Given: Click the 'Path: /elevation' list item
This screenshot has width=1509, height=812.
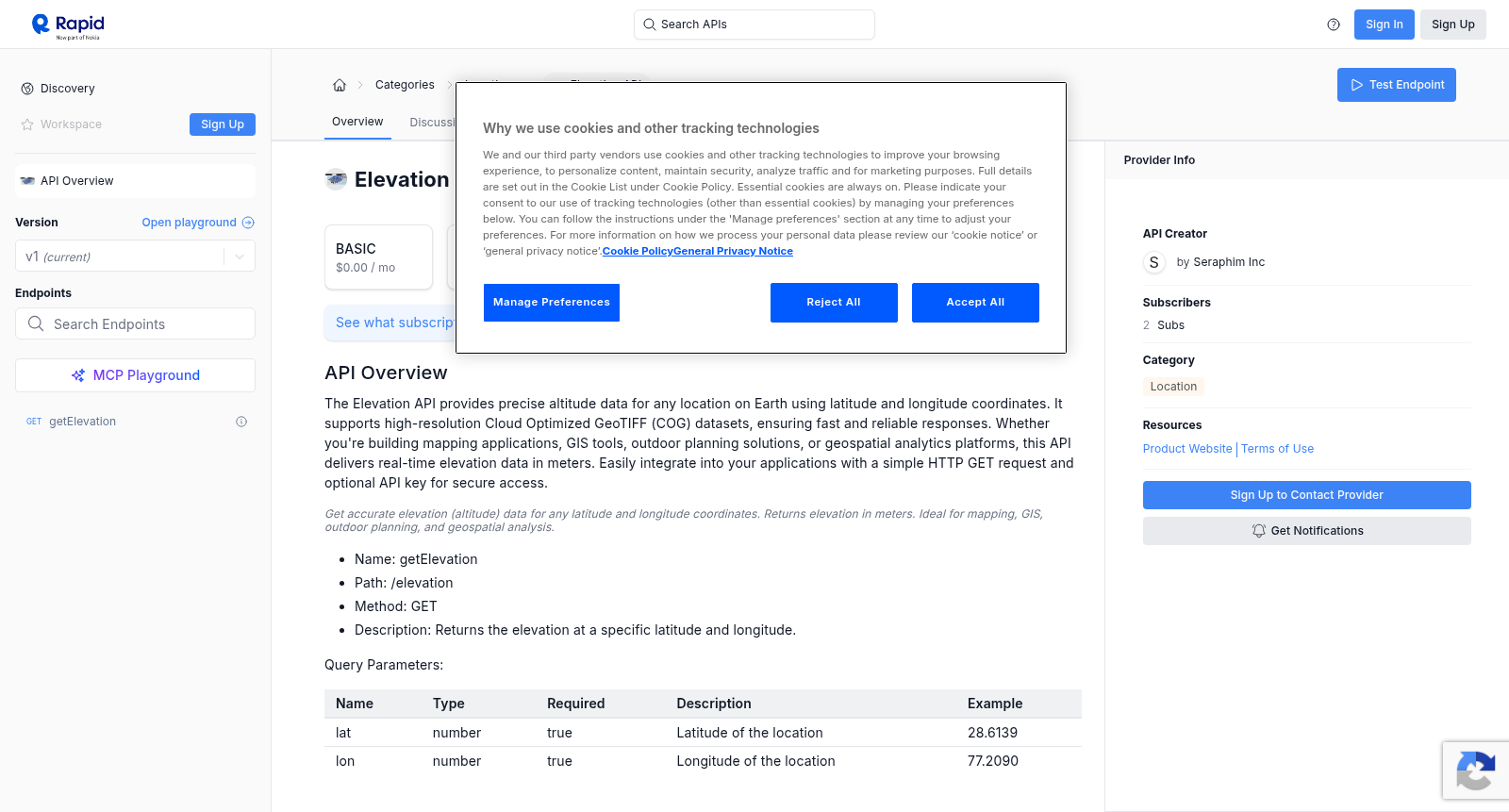Looking at the screenshot, I should click(x=404, y=583).
